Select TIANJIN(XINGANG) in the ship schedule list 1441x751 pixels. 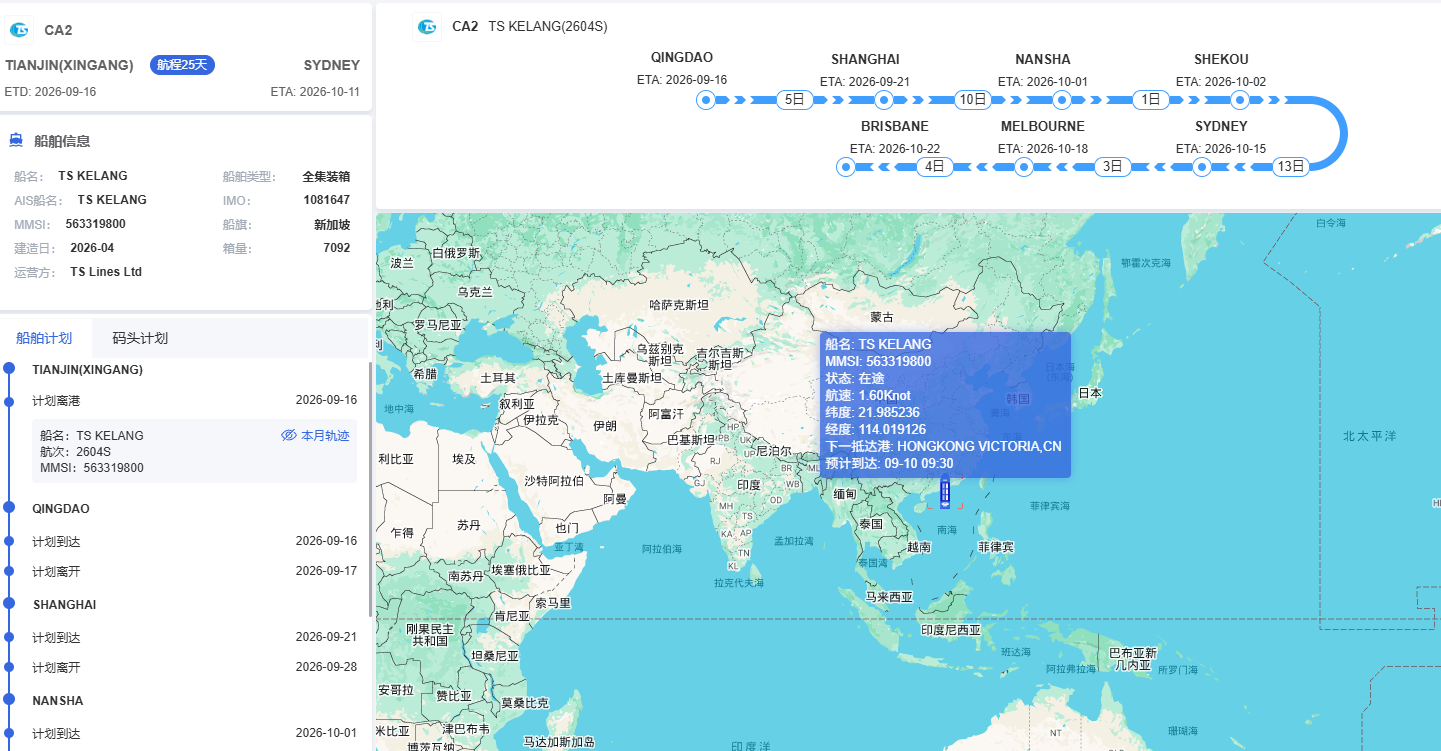[x=88, y=369]
